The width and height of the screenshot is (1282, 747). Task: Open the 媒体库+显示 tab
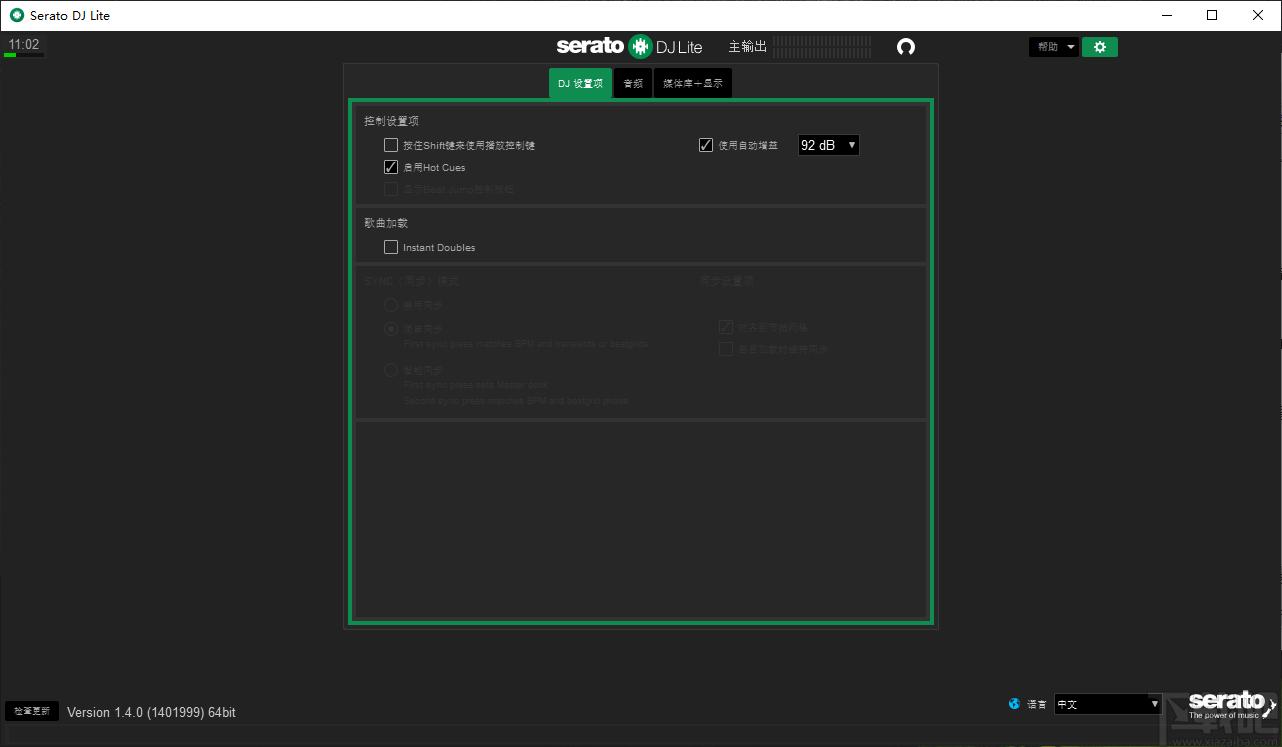[693, 83]
